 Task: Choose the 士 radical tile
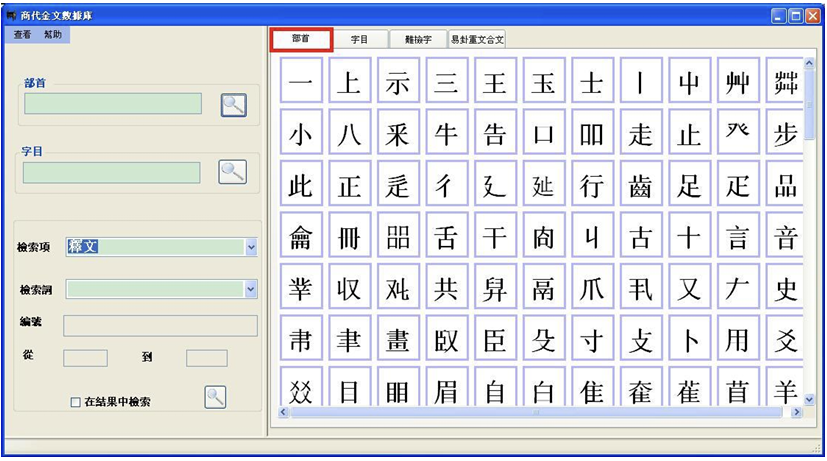coord(592,80)
